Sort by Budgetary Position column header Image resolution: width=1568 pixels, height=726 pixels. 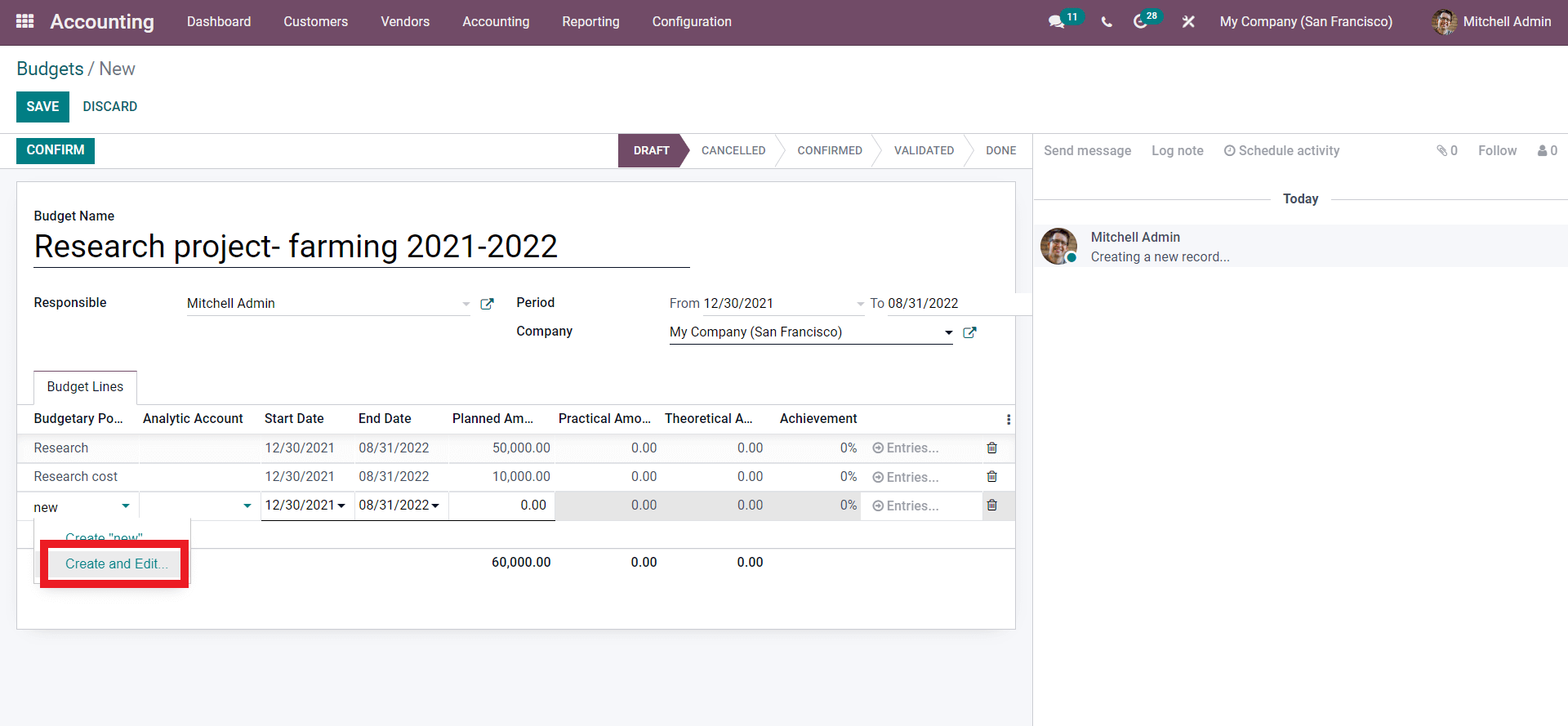click(78, 418)
